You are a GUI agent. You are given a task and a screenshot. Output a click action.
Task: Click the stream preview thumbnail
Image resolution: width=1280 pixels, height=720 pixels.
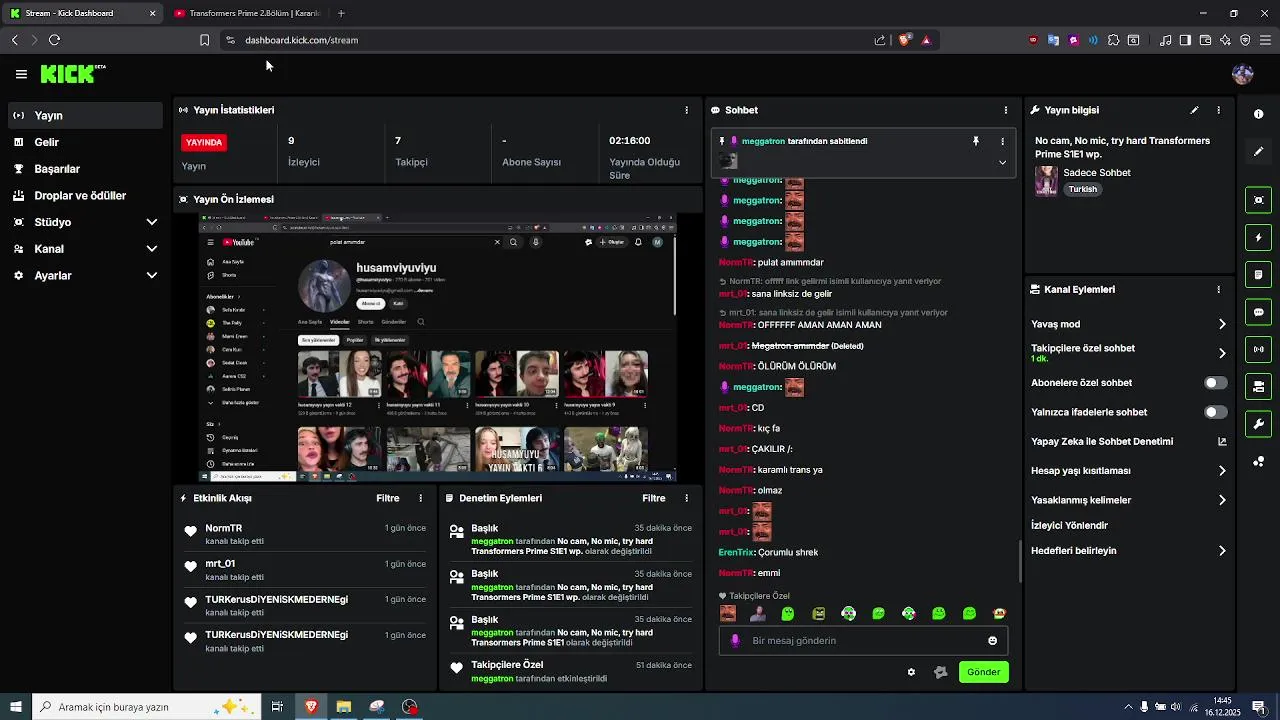pyautogui.click(x=437, y=347)
